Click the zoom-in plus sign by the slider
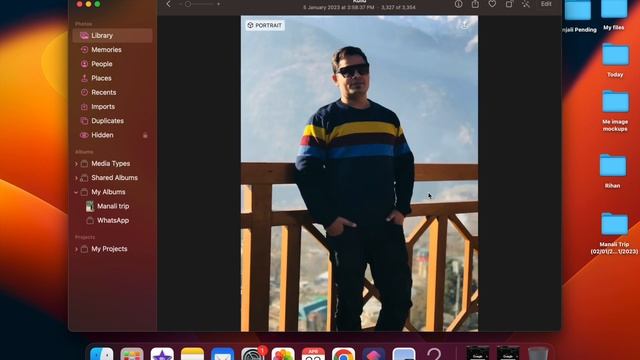640x360 pixels. [219, 4]
